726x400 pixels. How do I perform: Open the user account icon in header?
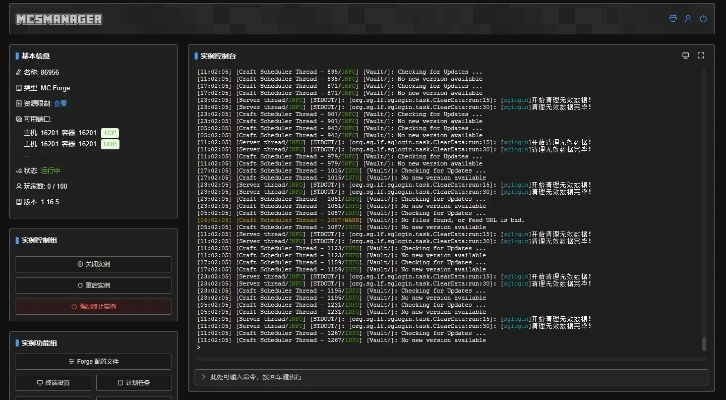[688, 19]
